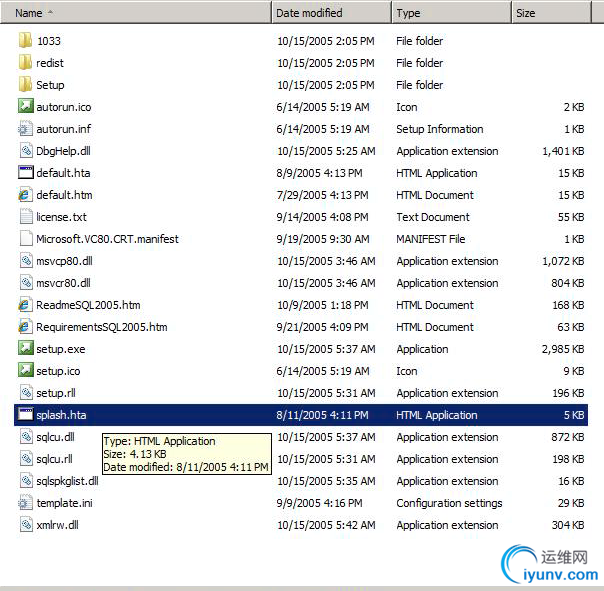
Task: Click the file name template.ini
Action: click(64, 503)
